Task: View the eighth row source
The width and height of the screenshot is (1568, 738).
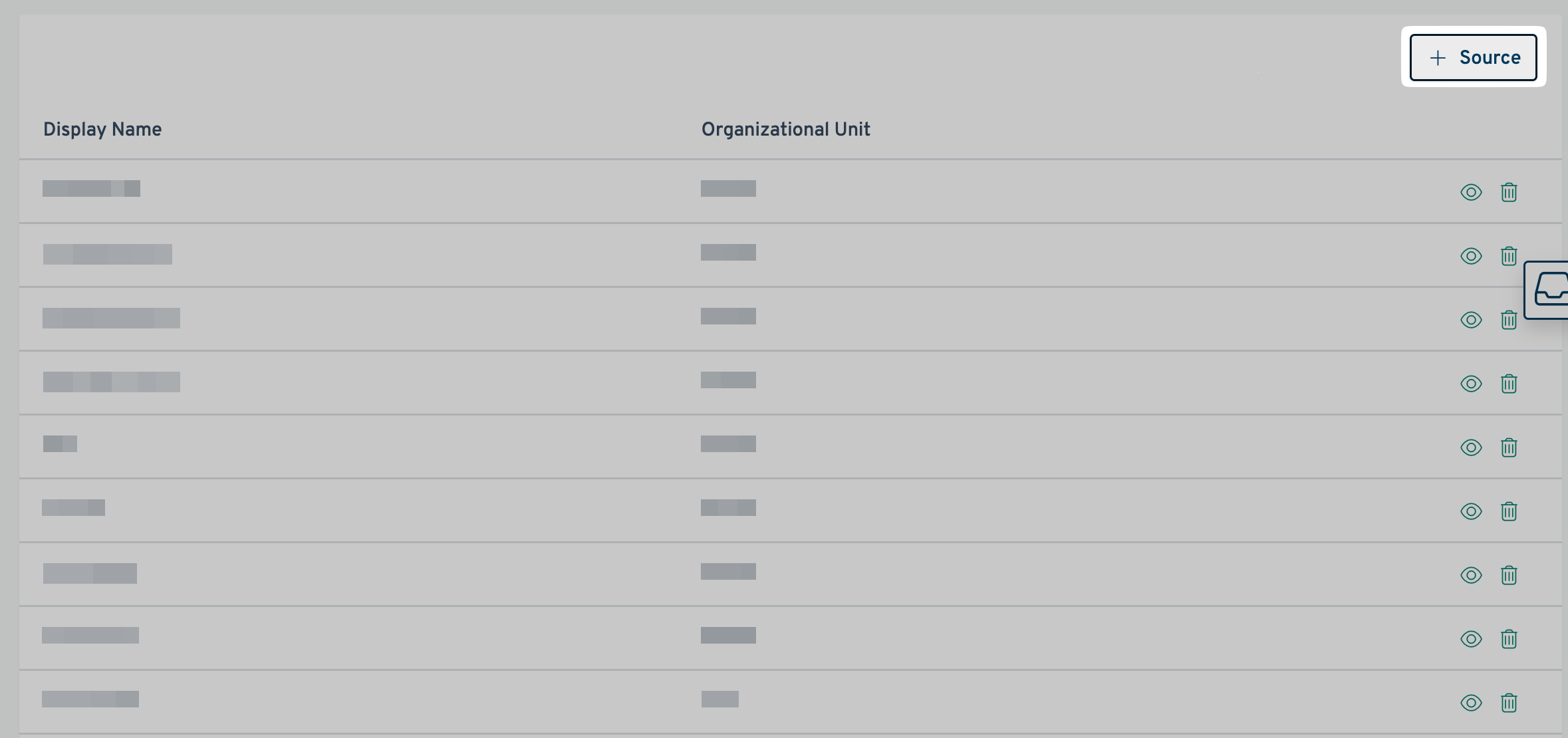Action: tap(1471, 639)
